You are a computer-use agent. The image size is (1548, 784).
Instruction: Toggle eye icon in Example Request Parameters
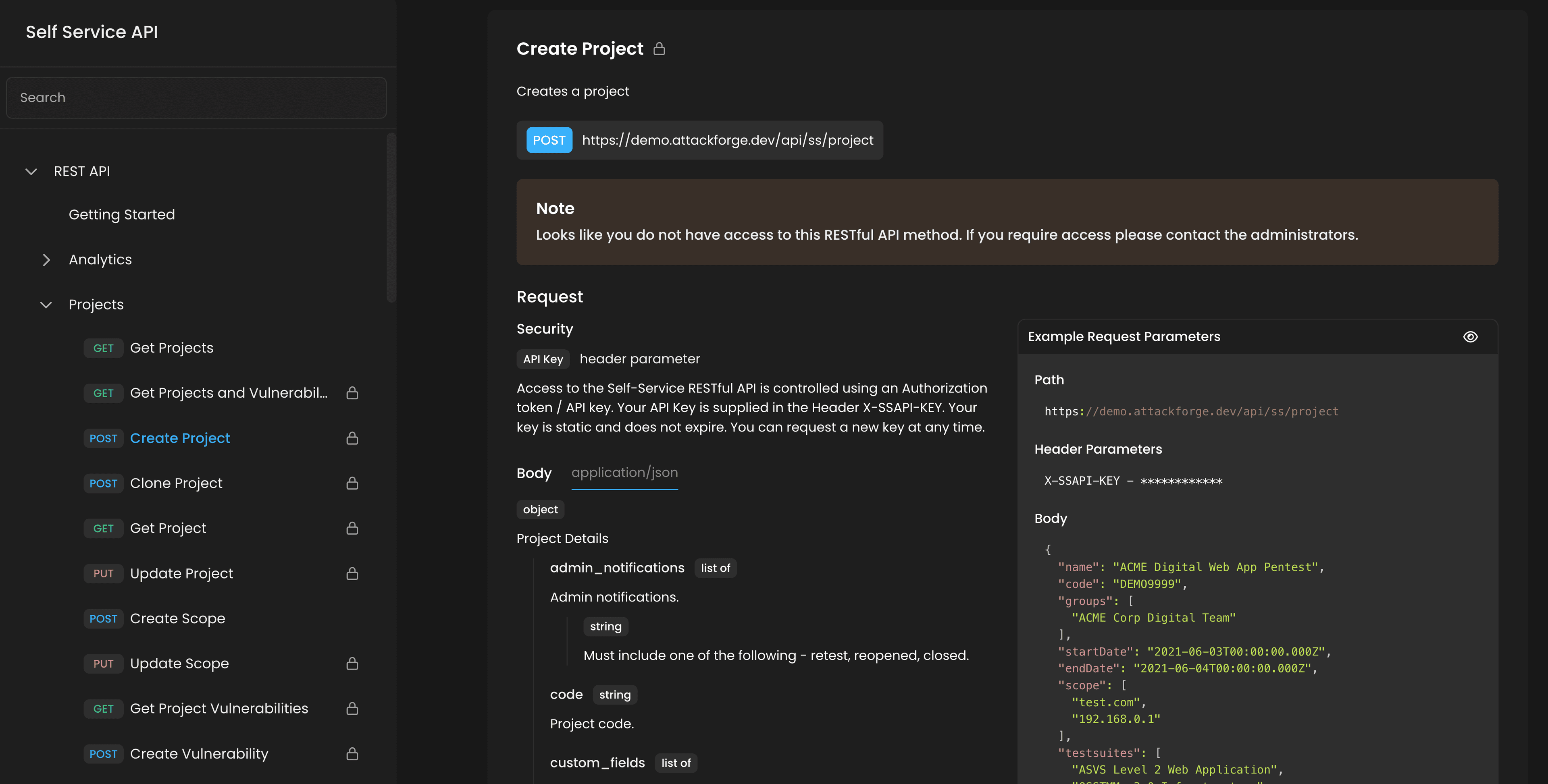coord(1470,336)
